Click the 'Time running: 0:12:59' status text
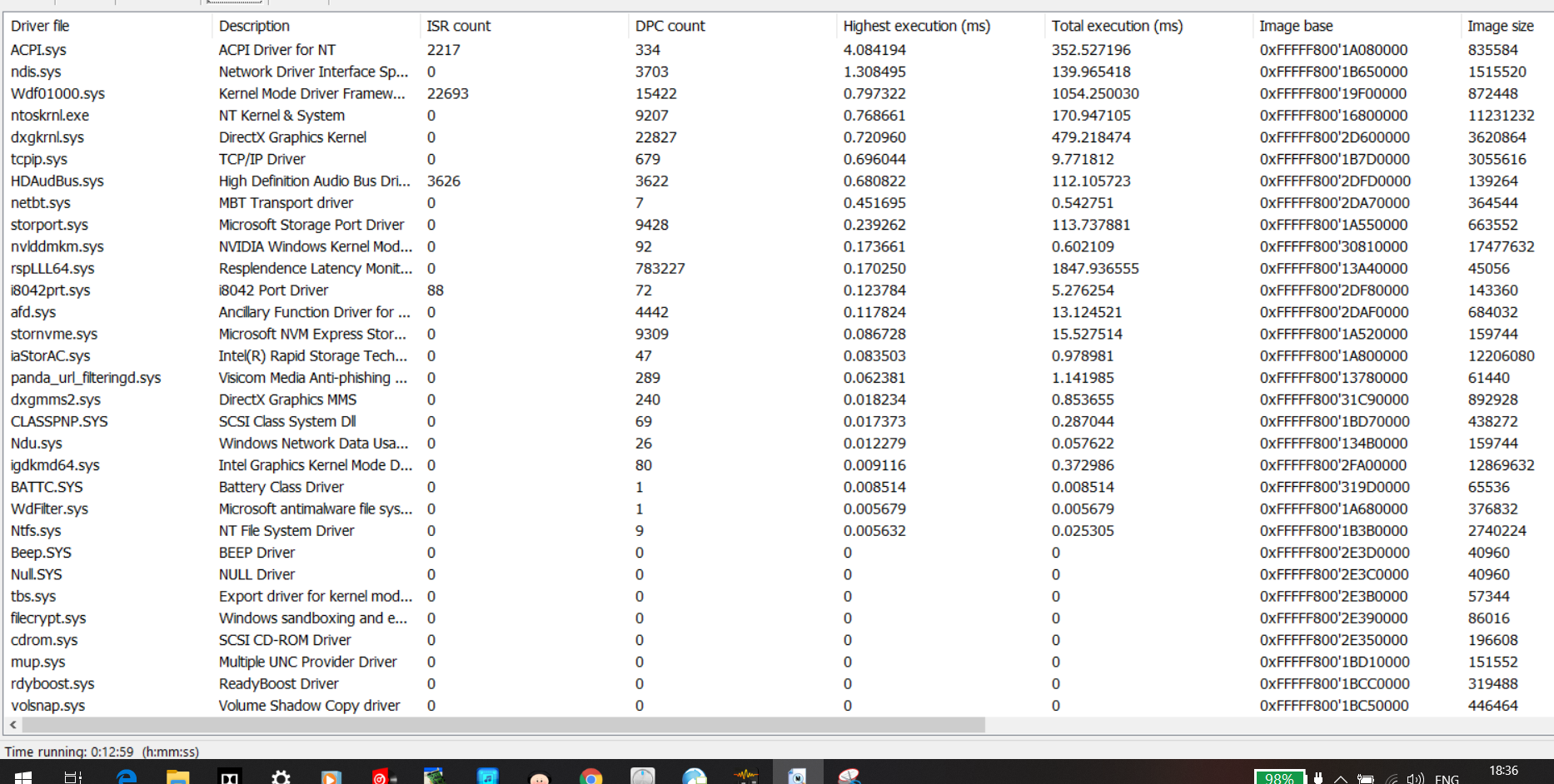The width and height of the screenshot is (1554, 784). coord(69,752)
